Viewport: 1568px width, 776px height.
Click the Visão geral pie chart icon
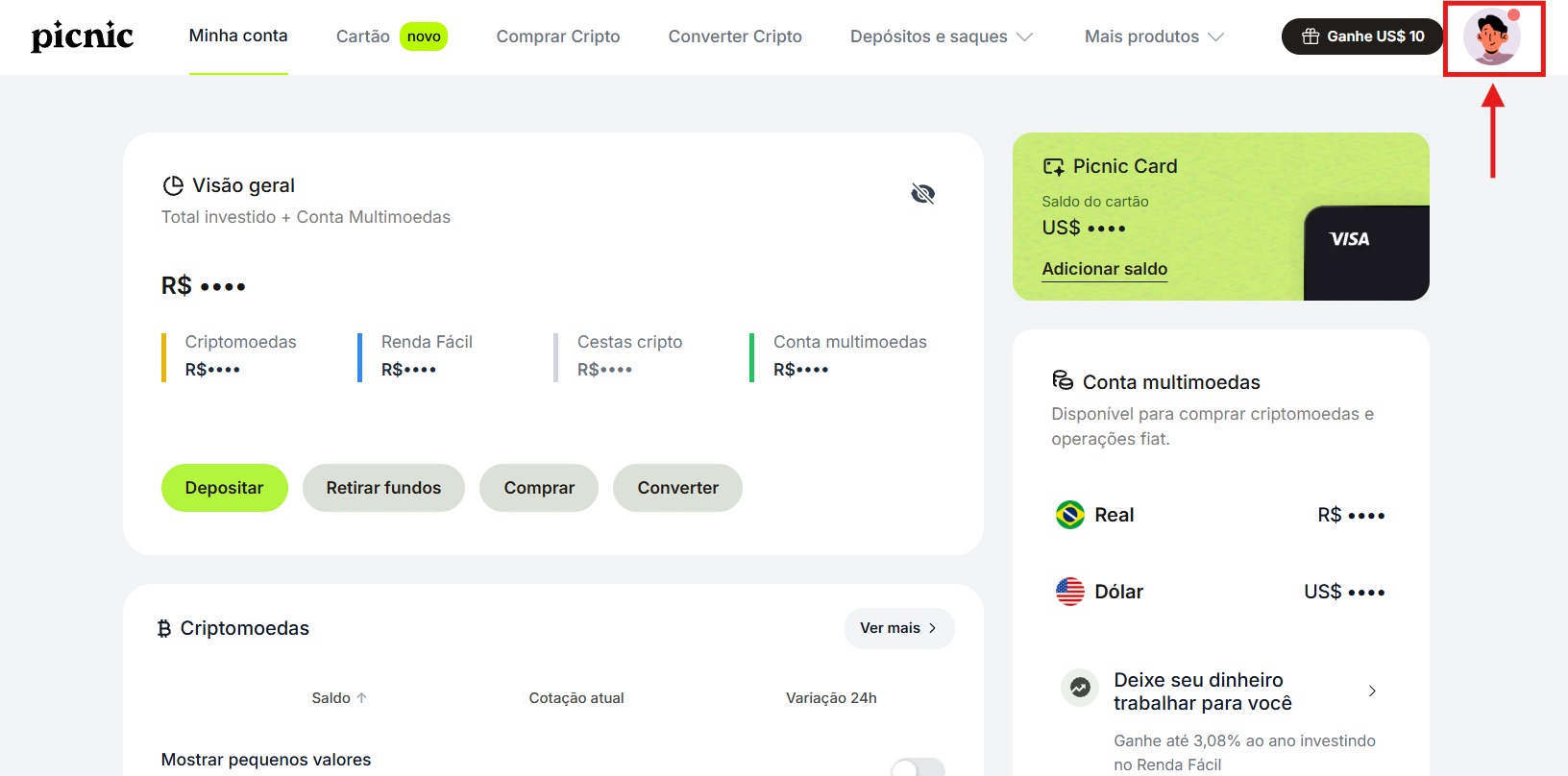click(x=173, y=185)
